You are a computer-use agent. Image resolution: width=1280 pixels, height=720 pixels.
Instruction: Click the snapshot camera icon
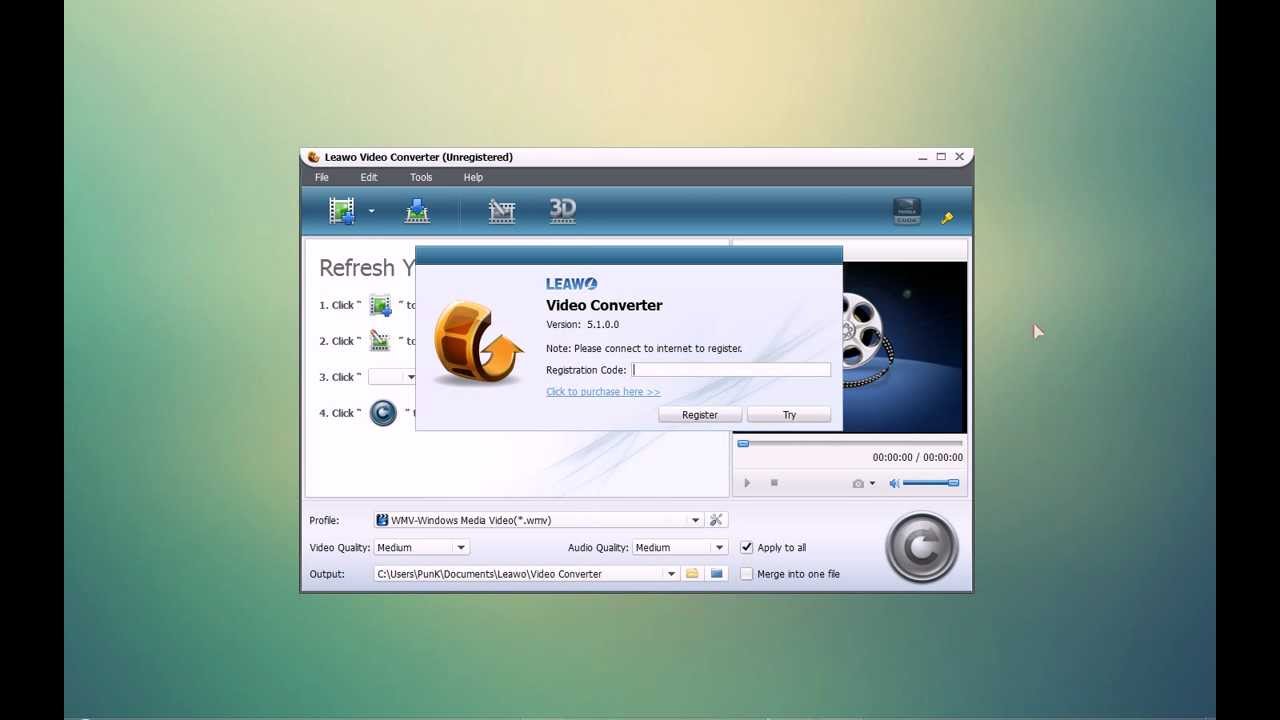pos(858,484)
